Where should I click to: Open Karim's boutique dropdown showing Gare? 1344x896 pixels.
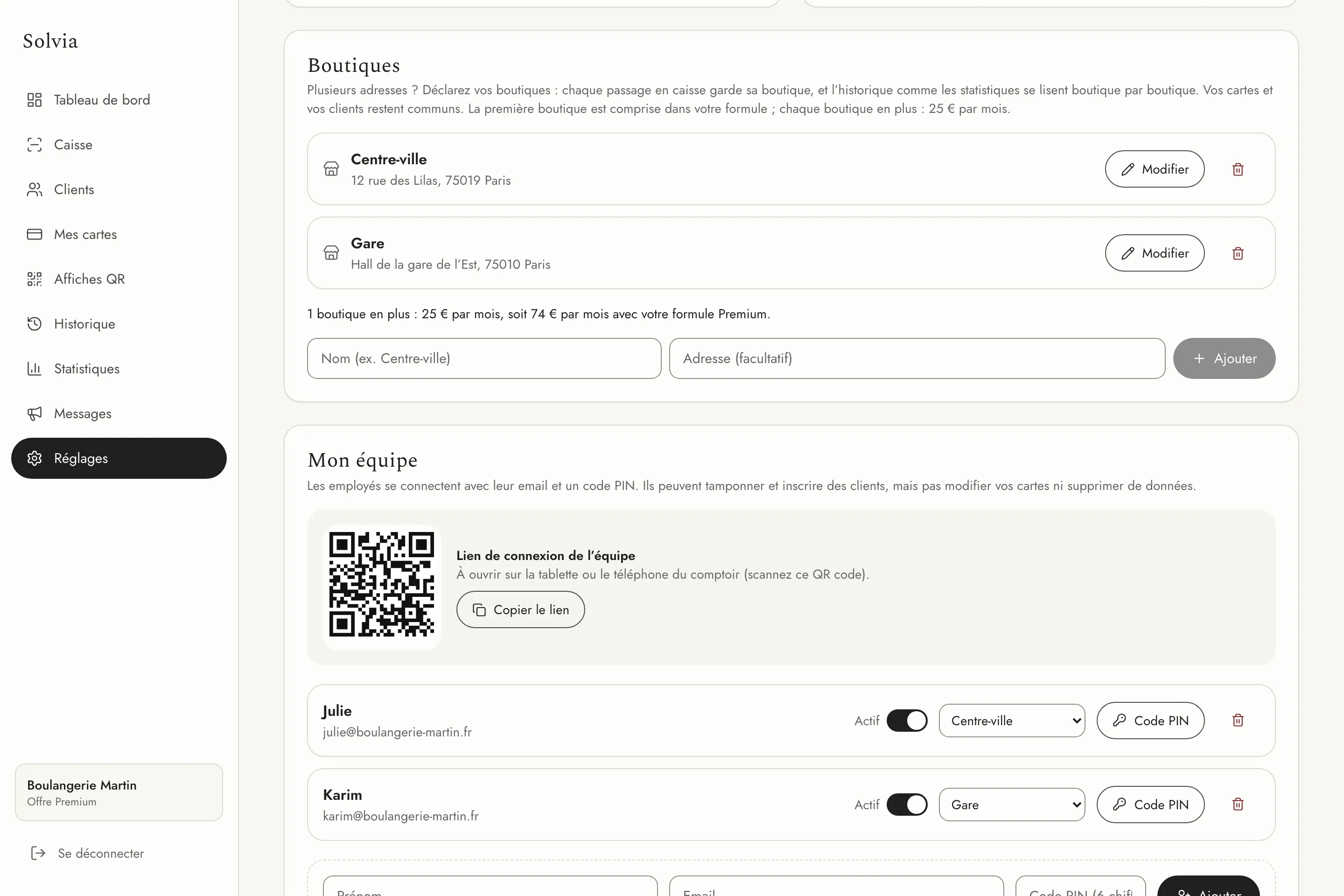point(1012,805)
